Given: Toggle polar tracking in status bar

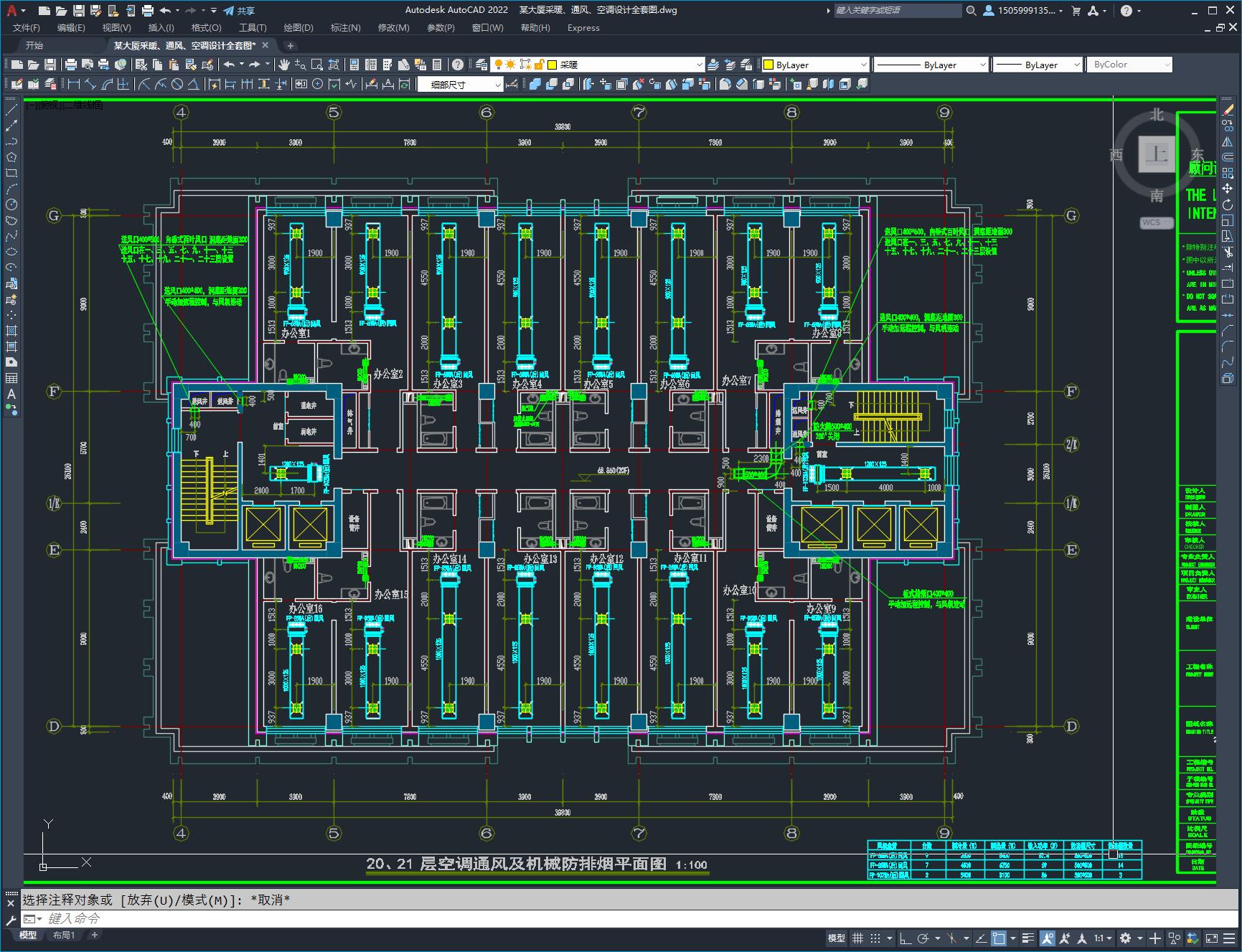Looking at the screenshot, I should [x=923, y=938].
